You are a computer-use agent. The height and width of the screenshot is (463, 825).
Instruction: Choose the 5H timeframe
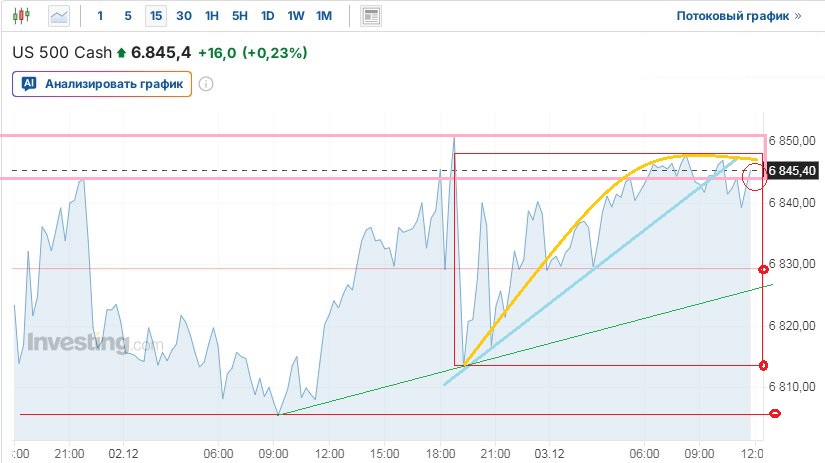click(240, 16)
